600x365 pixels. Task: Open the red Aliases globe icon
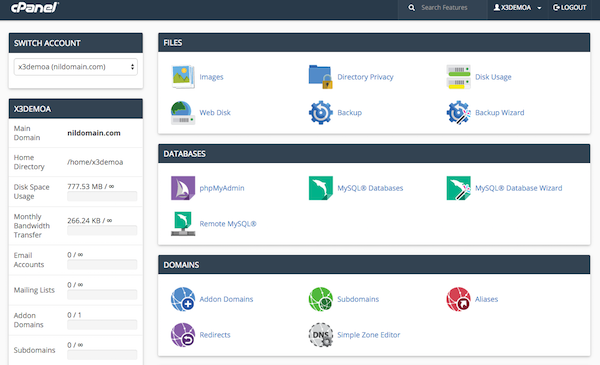pos(458,299)
